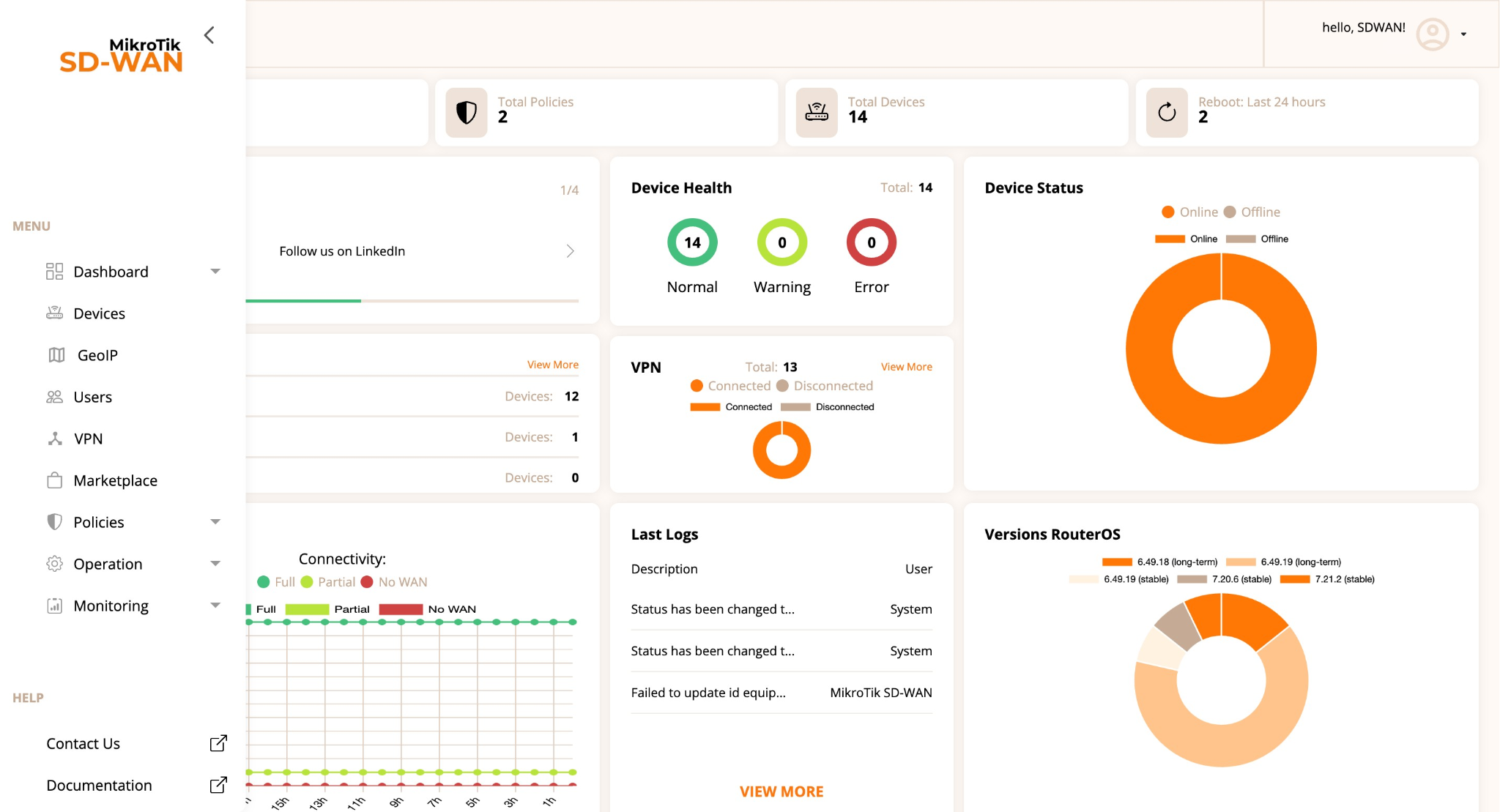Click the Operation gear icon
The height and width of the screenshot is (812, 1500).
coord(54,564)
